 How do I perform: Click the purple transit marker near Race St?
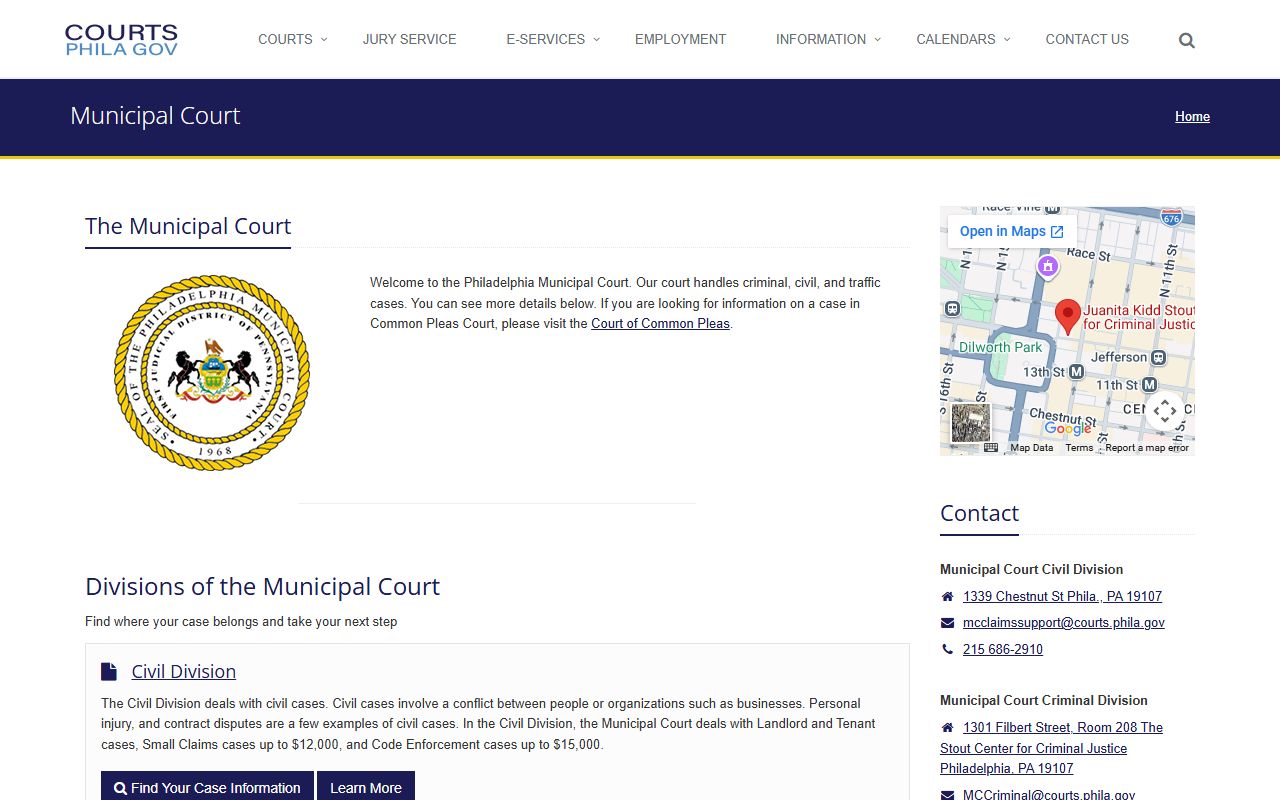coord(1047,266)
